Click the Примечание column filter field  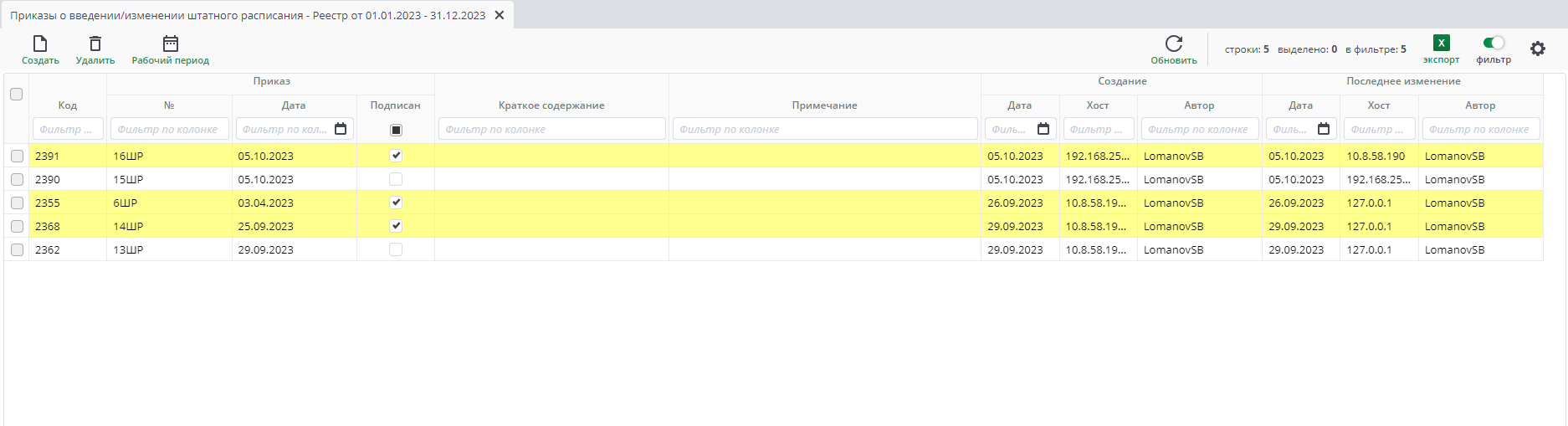pos(825,129)
